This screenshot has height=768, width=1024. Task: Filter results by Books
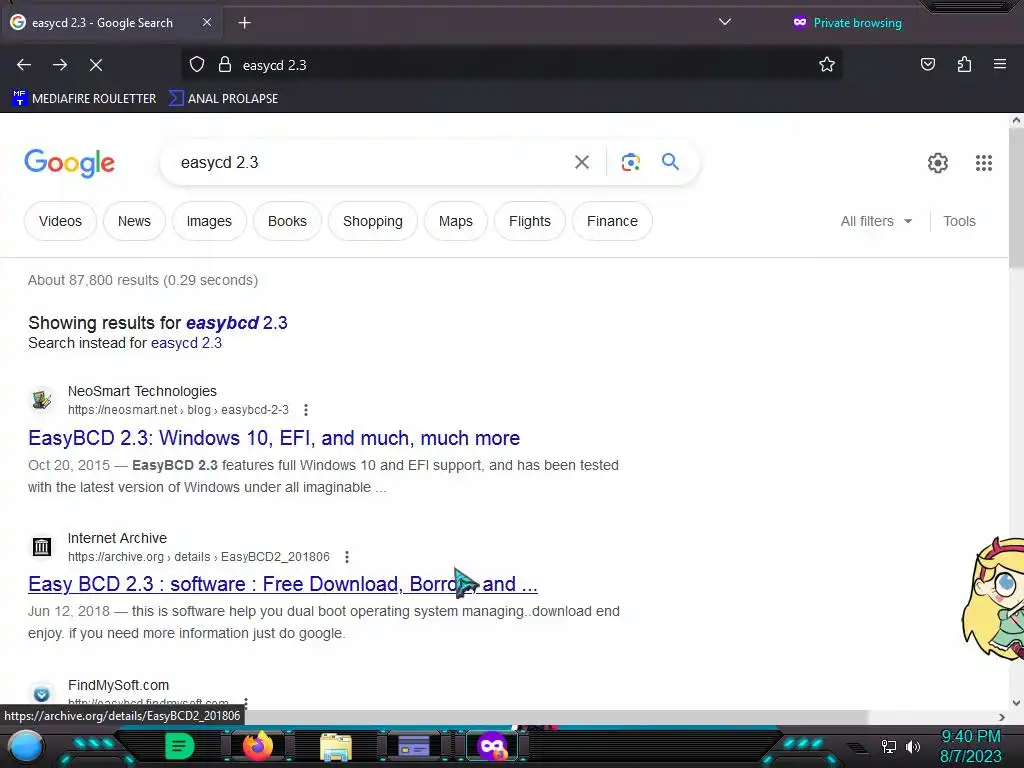click(x=287, y=221)
